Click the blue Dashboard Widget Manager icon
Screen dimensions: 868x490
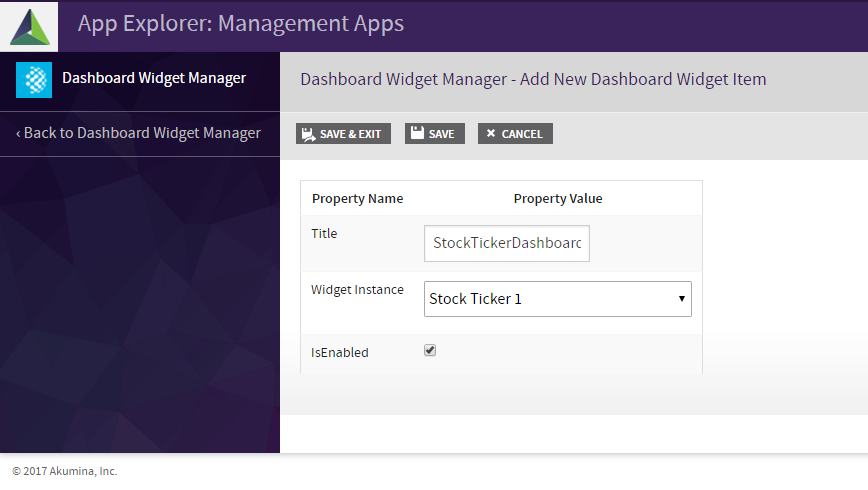[x=34, y=80]
